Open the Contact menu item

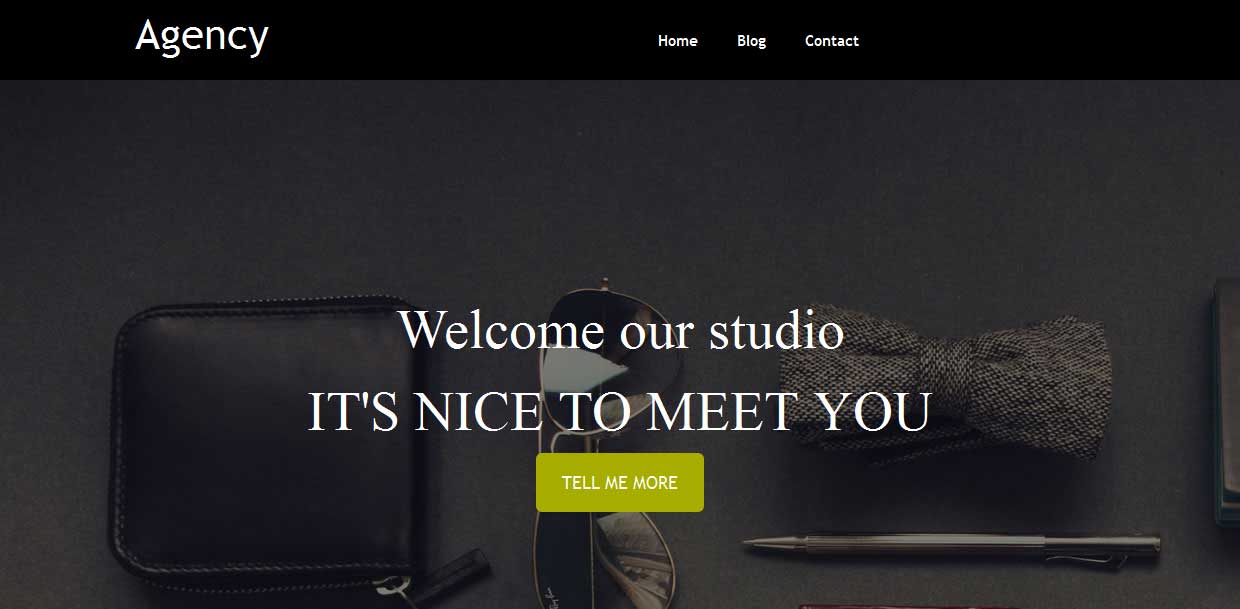pos(832,41)
